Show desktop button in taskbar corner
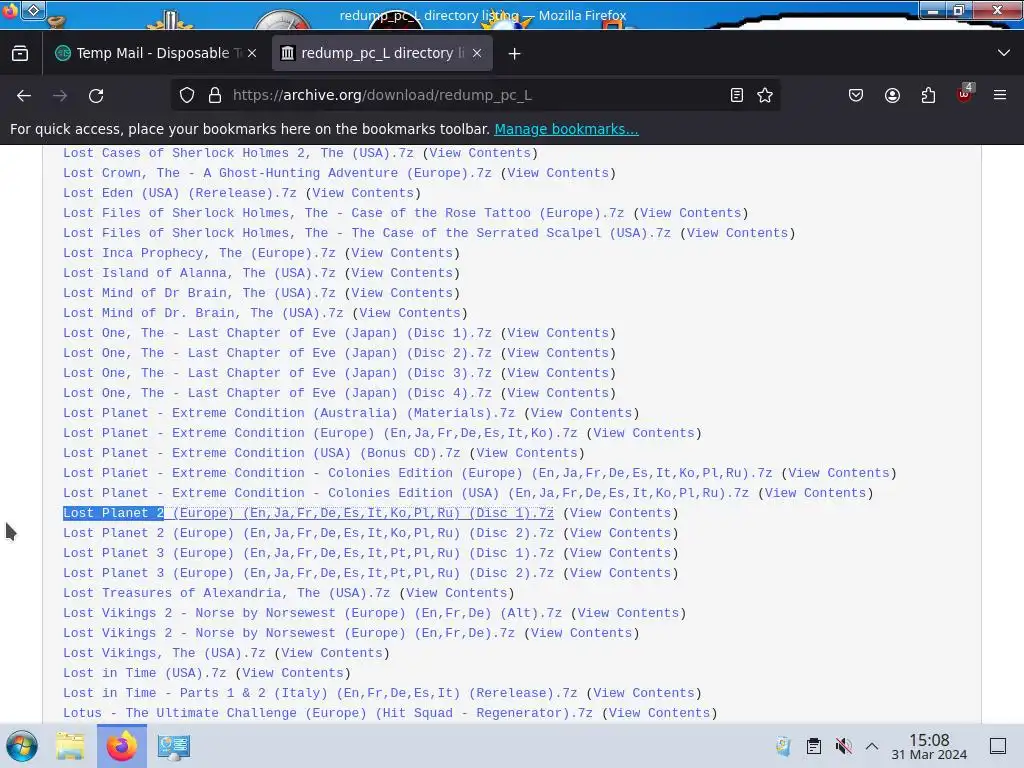 998,746
